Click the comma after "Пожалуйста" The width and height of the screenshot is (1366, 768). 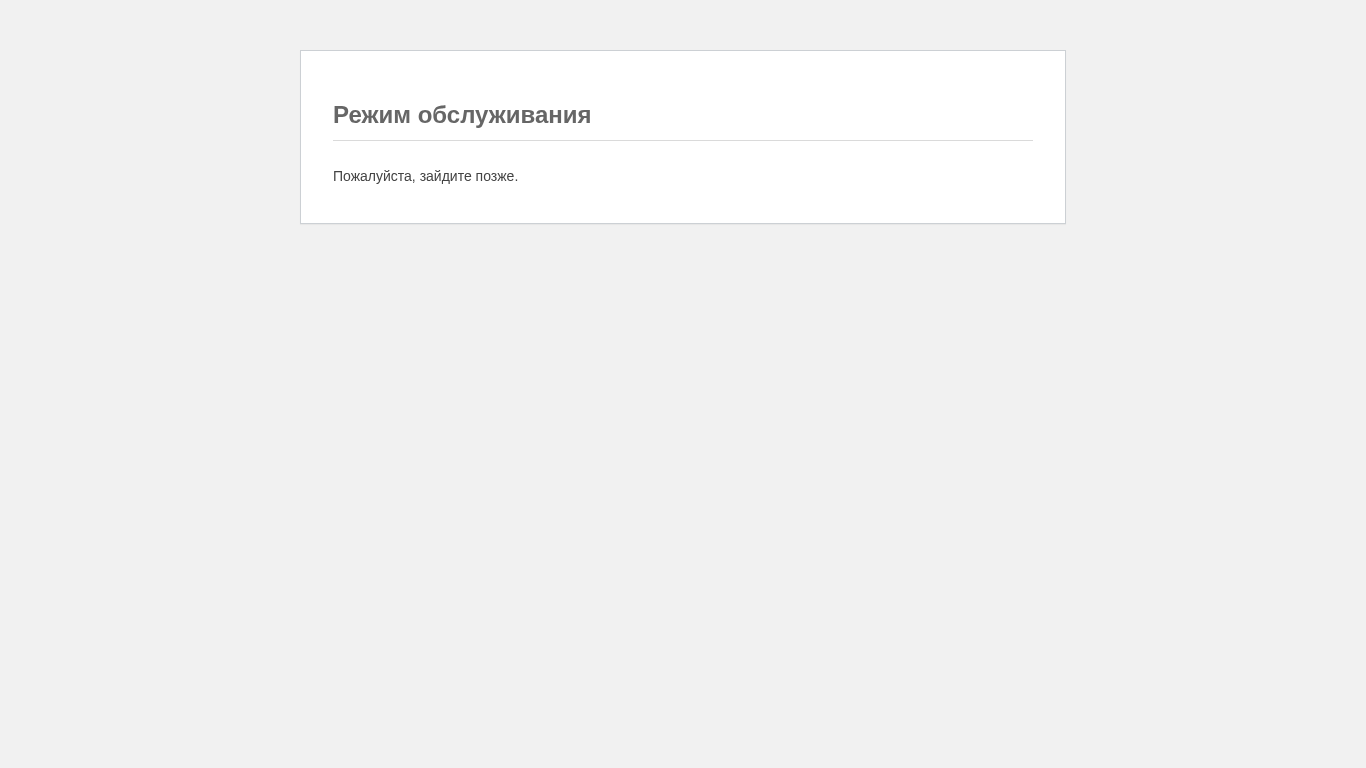tap(413, 181)
